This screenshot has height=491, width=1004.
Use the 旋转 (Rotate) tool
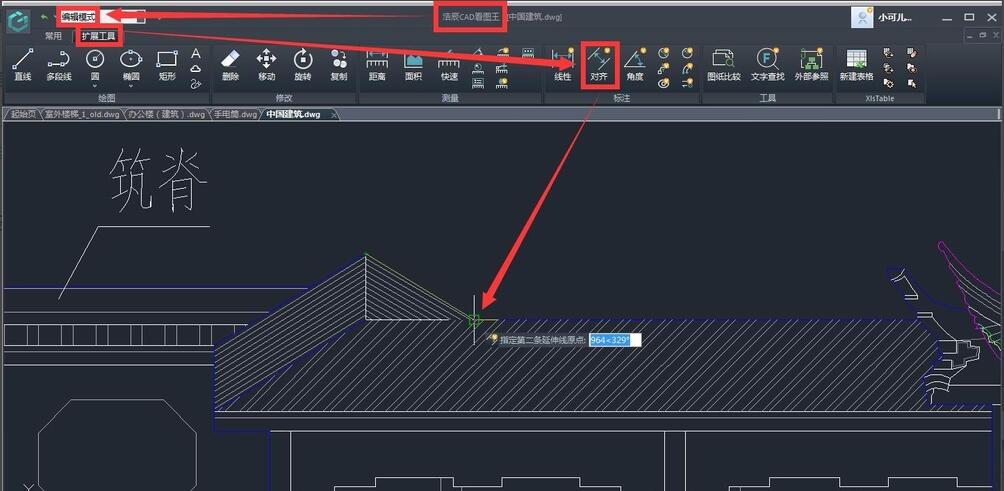click(302, 64)
